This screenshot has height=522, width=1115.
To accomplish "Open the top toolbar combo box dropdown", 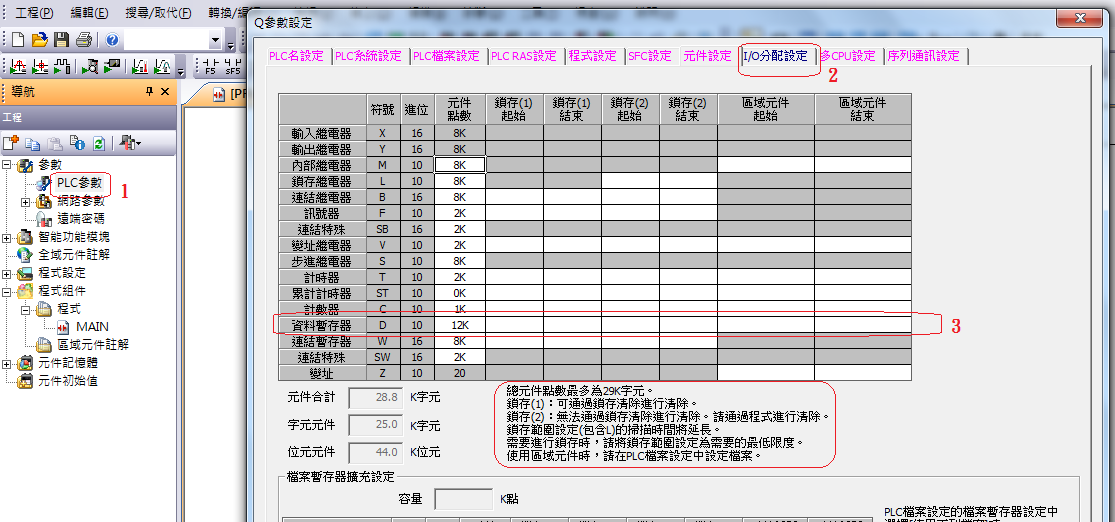I will pyautogui.click(x=215, y=40).
